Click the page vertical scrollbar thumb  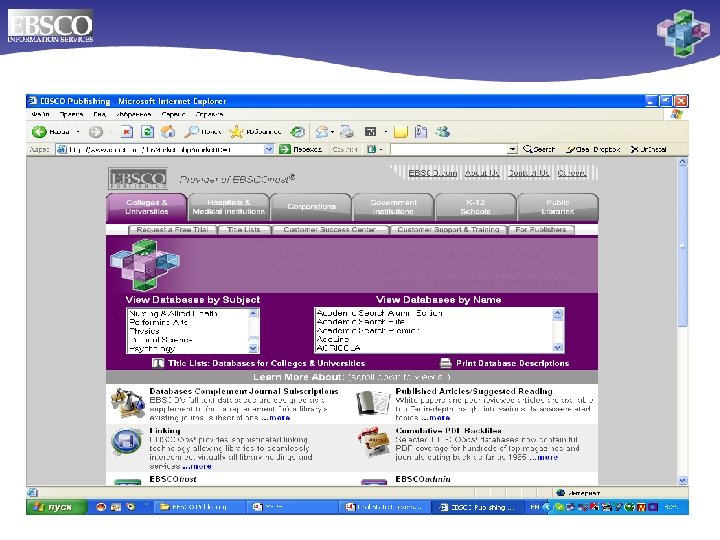point(683,246)
